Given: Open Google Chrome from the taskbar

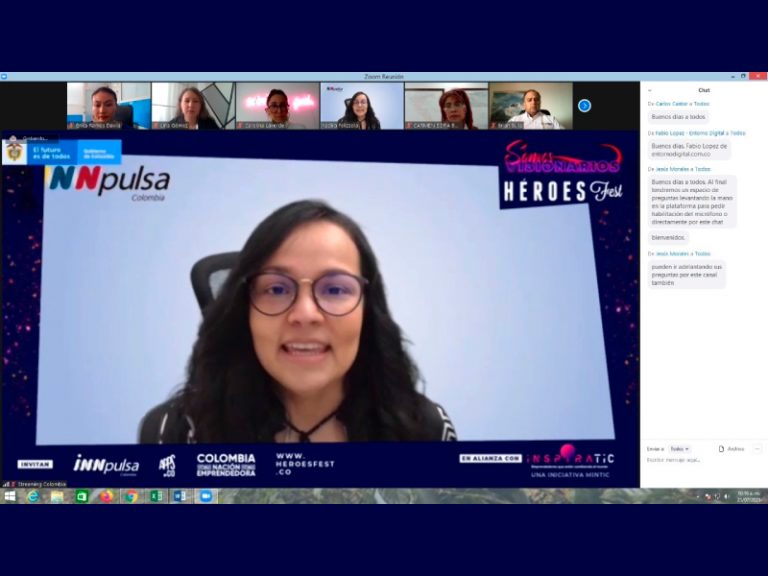Looking at the screenshot, I should [131, 496].
